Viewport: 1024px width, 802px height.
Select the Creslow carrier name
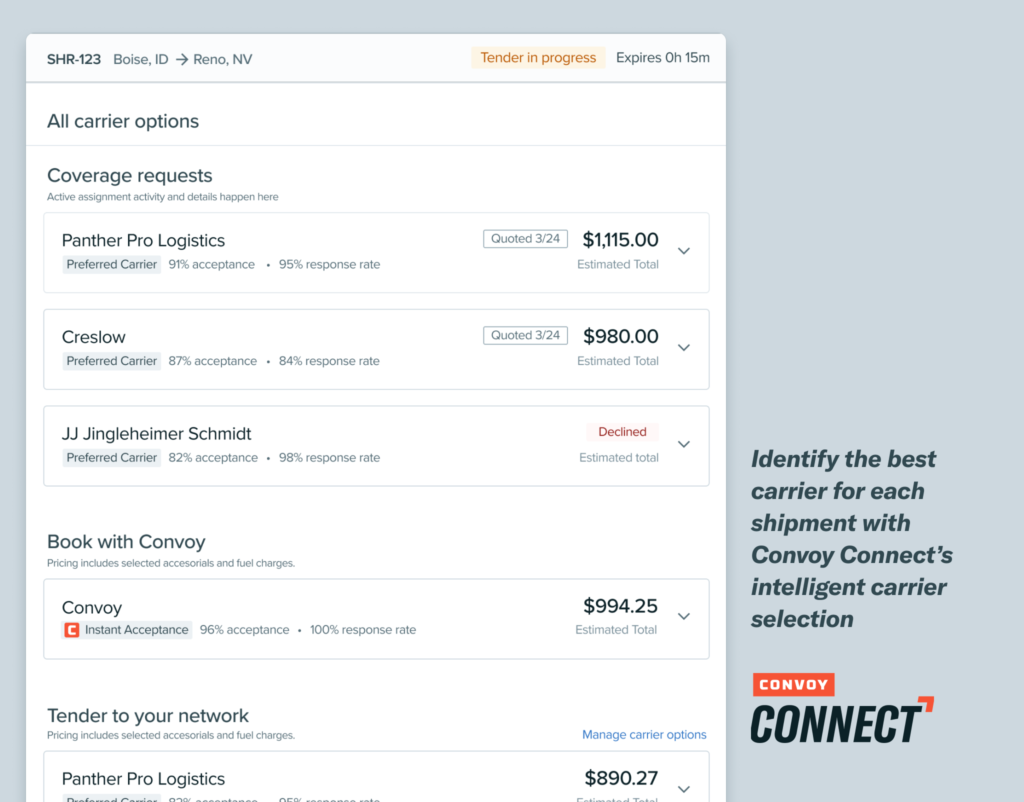(x=94, y=337)
